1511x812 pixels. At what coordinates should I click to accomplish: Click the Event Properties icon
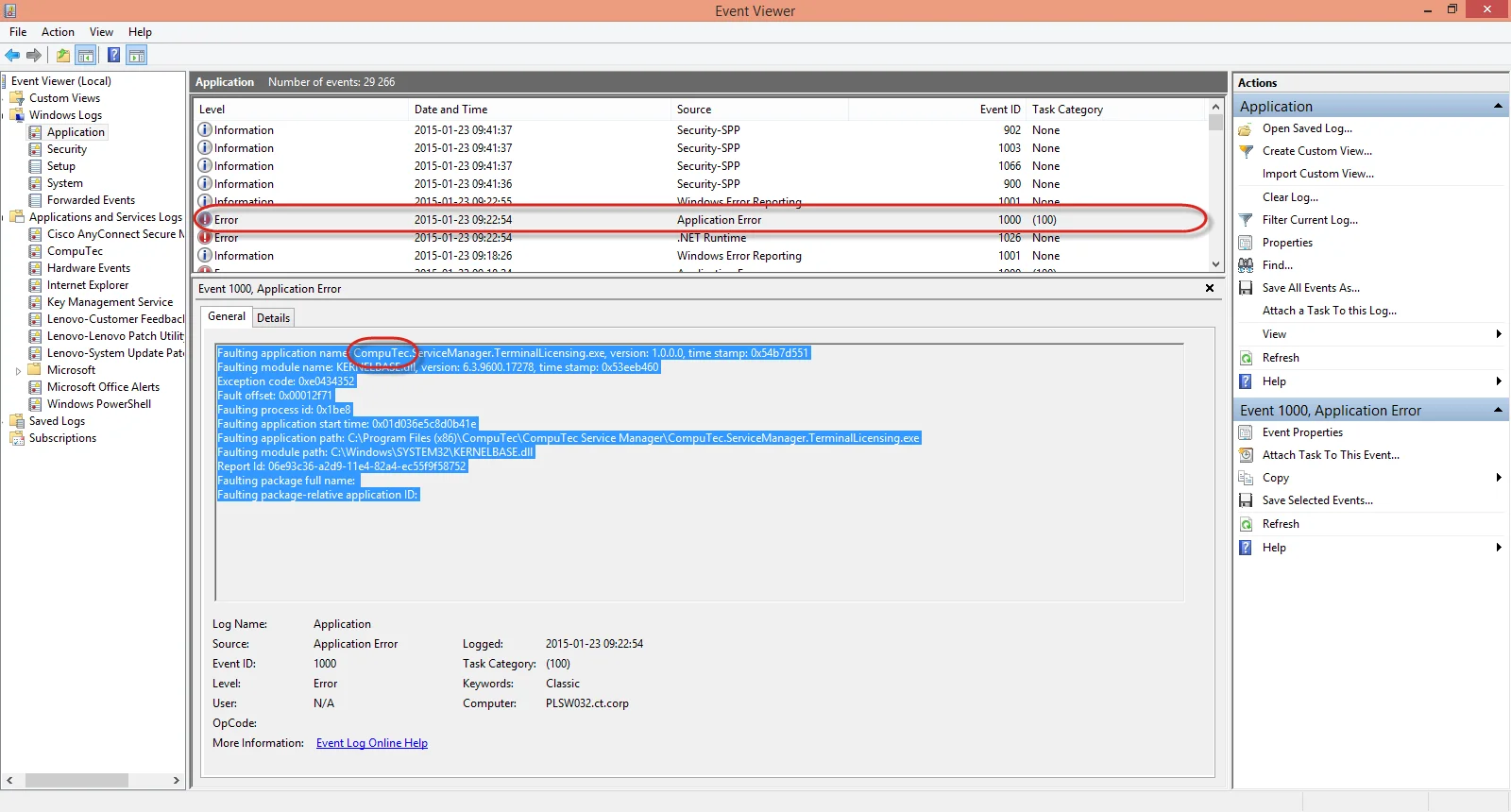point(1246,432)
